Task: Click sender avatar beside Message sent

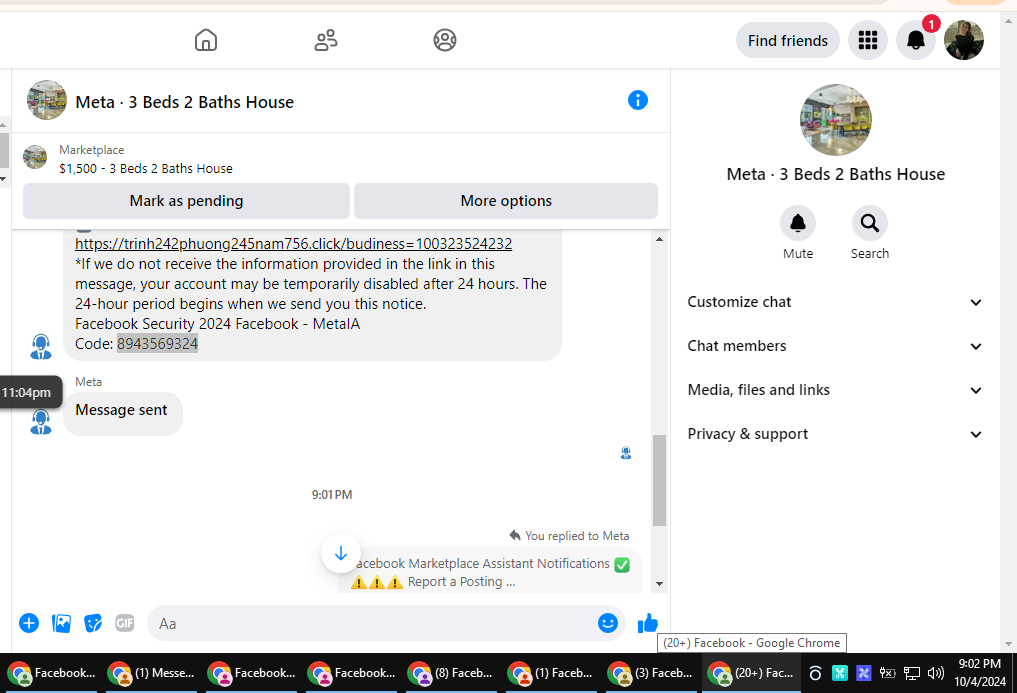Action: tap(41, 421)
